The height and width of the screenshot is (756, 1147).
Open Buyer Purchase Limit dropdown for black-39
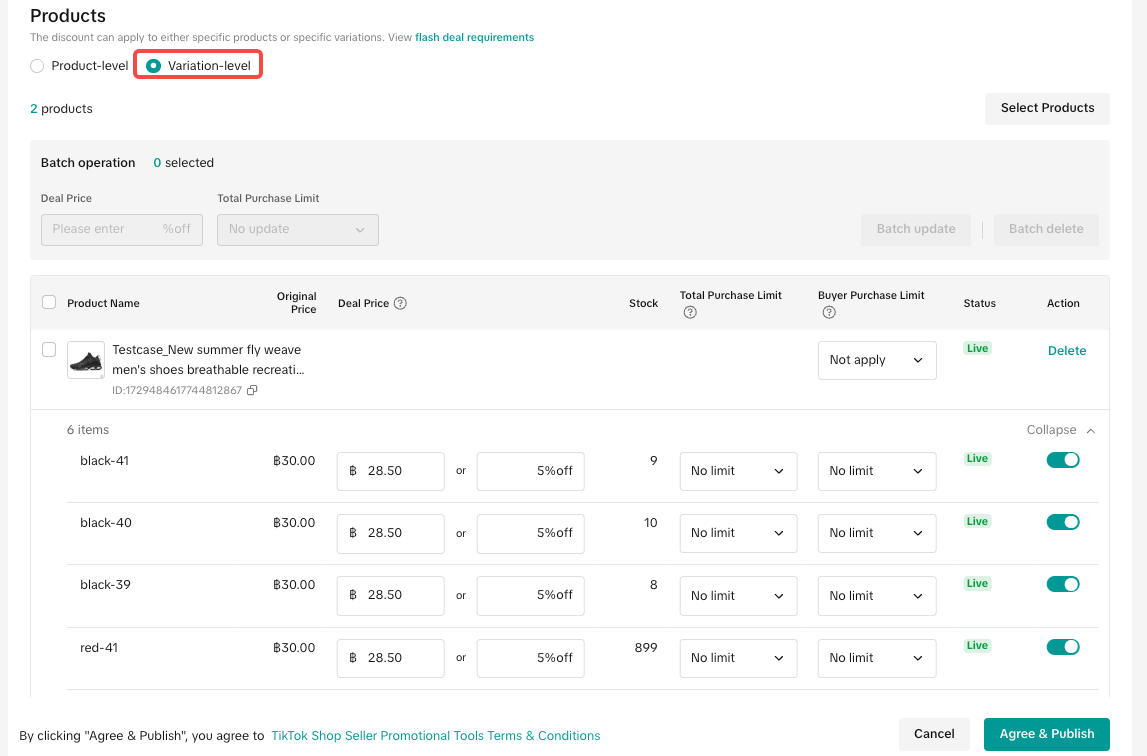(876, 596)
